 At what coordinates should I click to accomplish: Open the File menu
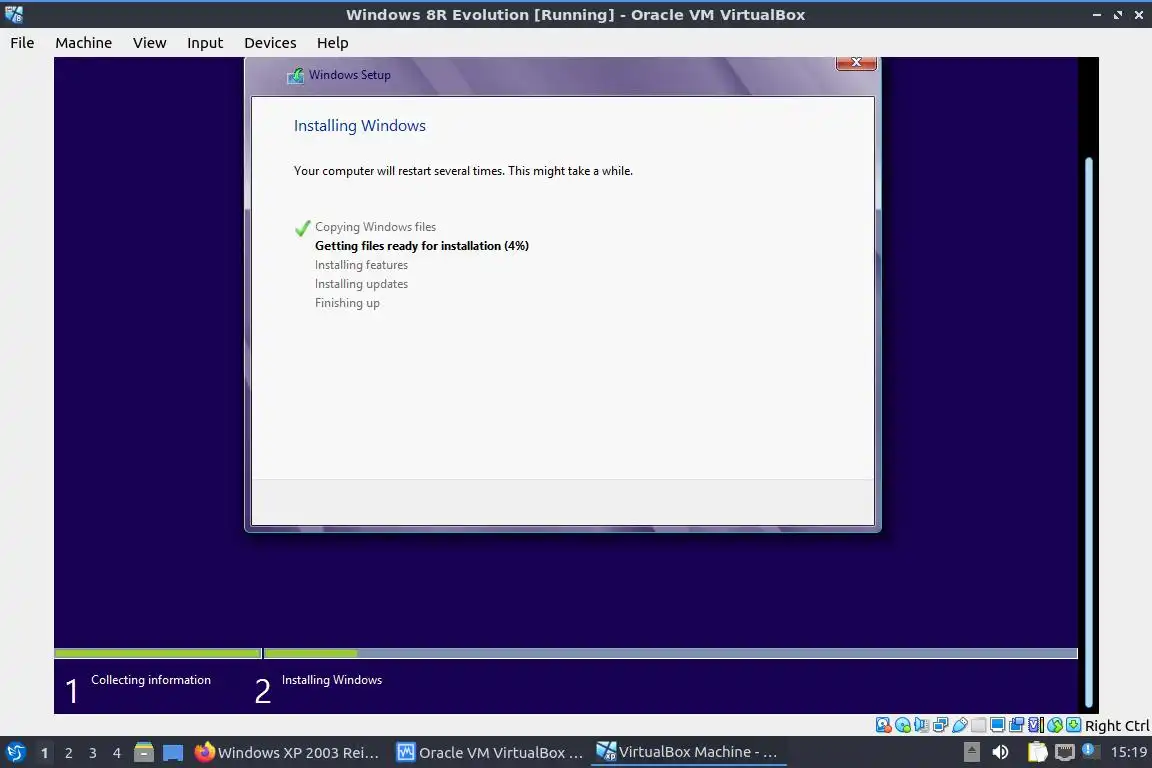(22, 43)
